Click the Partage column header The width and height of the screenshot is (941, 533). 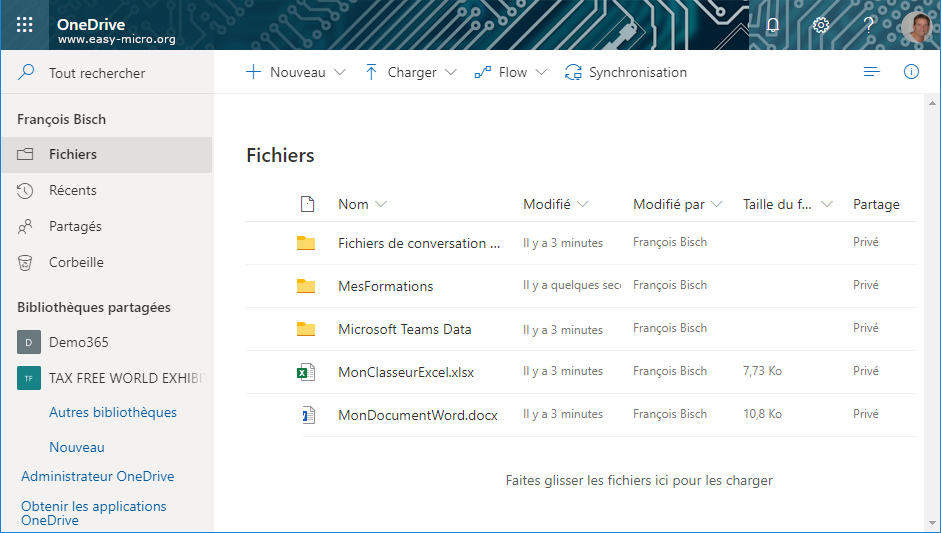(x=876, y=205)
